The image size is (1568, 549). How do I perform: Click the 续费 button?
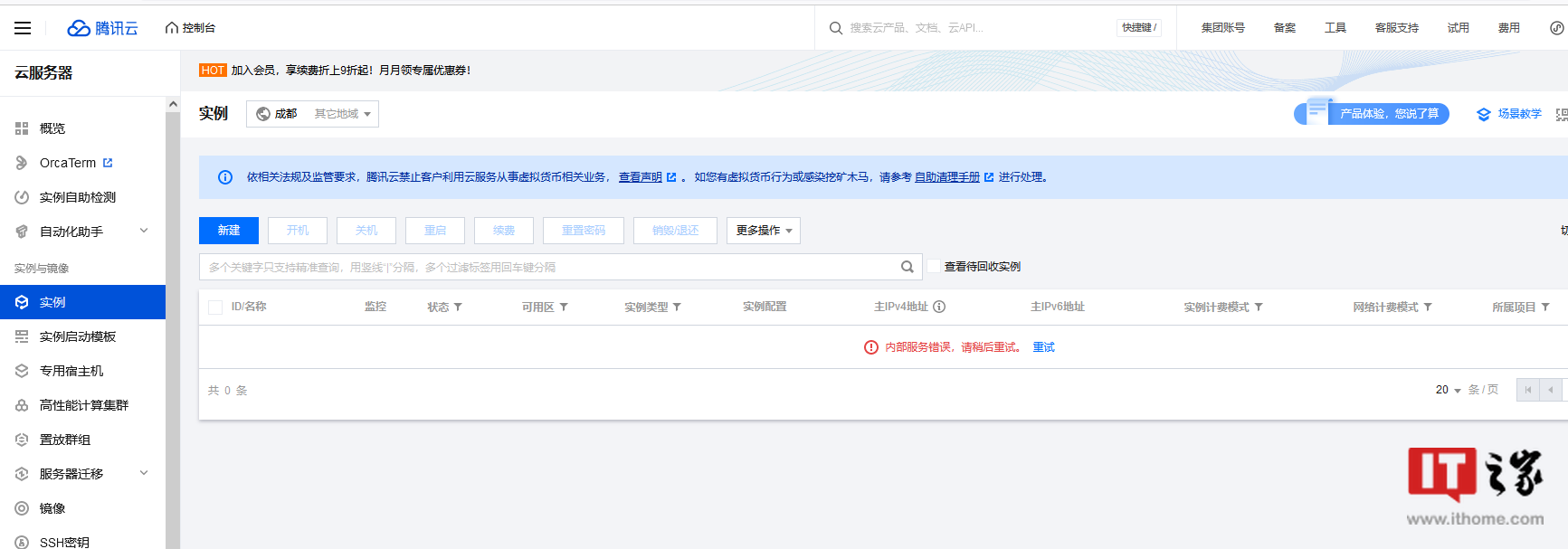click(x=504, y=231)
